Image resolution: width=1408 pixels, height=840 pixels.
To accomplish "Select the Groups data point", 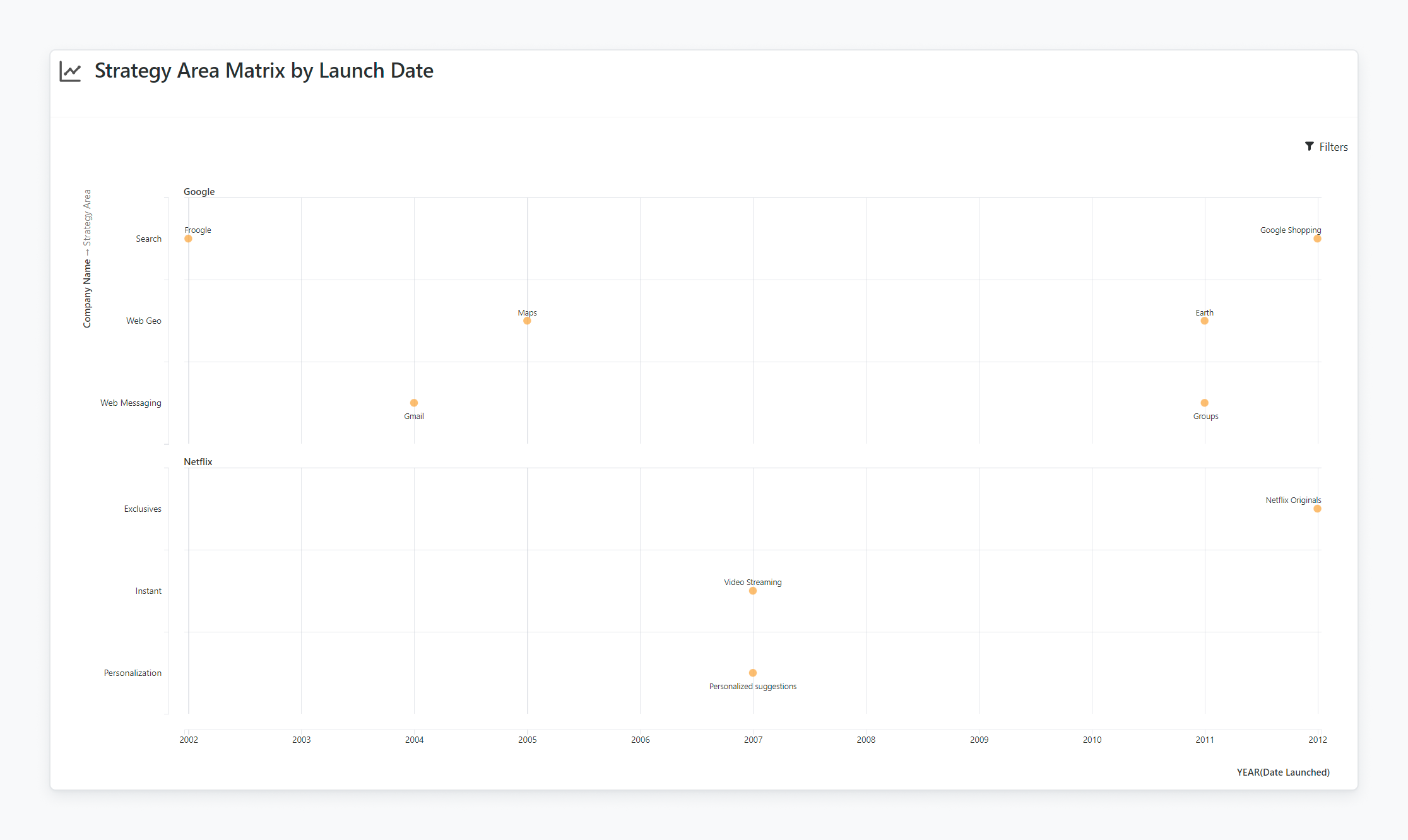I will 1204,403.
